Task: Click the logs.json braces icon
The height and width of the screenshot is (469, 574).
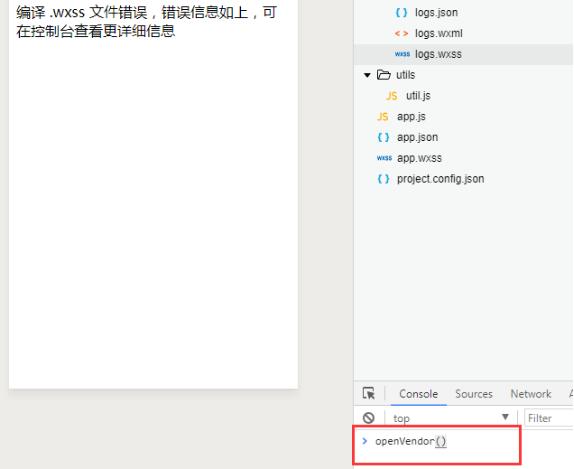Action: coord(401,13)
